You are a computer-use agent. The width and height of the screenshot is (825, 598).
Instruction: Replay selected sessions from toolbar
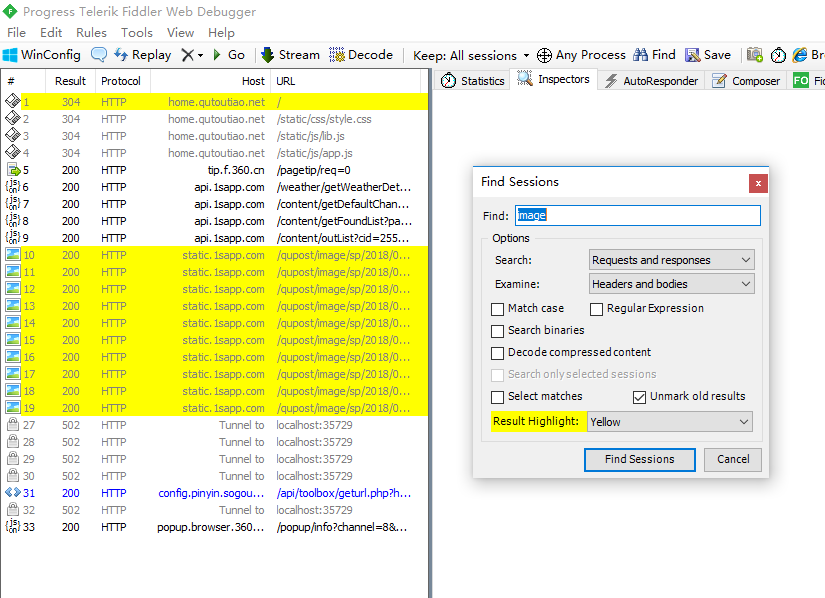click(x=141, y=55)
